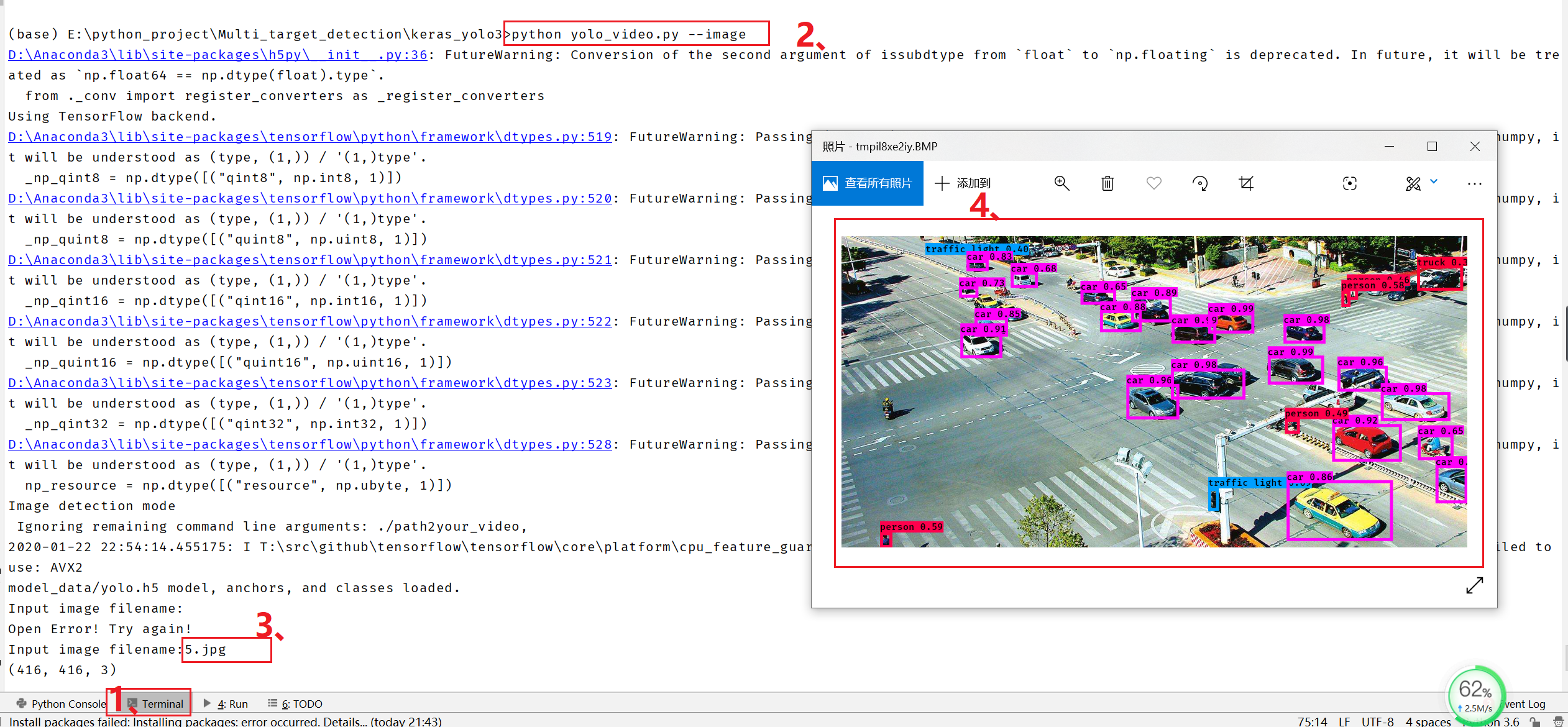Click the fullscreen expand arrow icon
The image size is (1568, 727).
point(1474,585)
